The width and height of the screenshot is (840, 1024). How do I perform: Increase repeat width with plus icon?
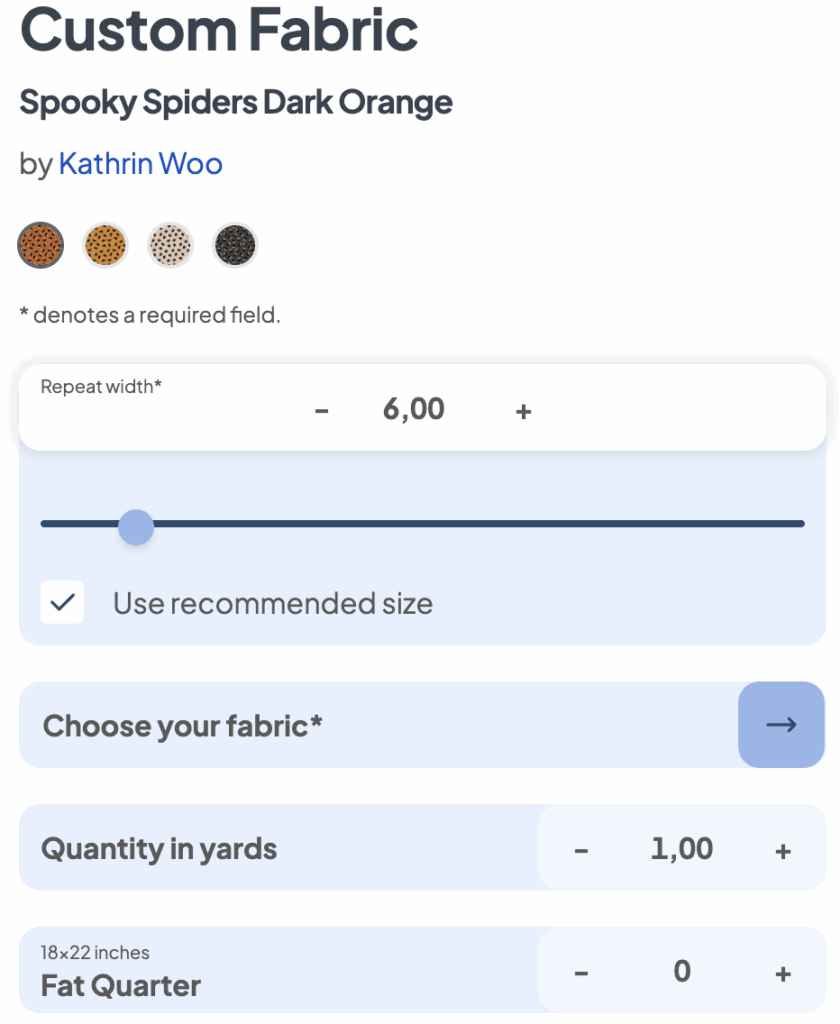point(523,411)
